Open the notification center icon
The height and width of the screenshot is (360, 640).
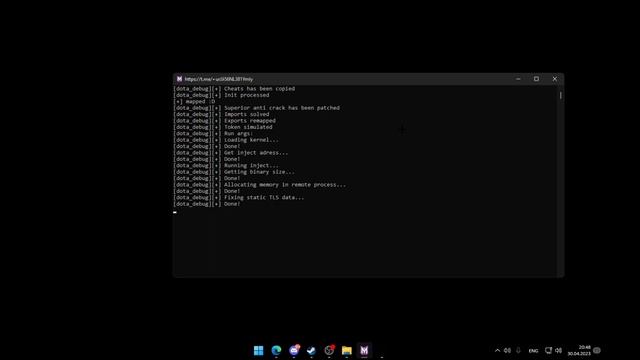[597, 350]
